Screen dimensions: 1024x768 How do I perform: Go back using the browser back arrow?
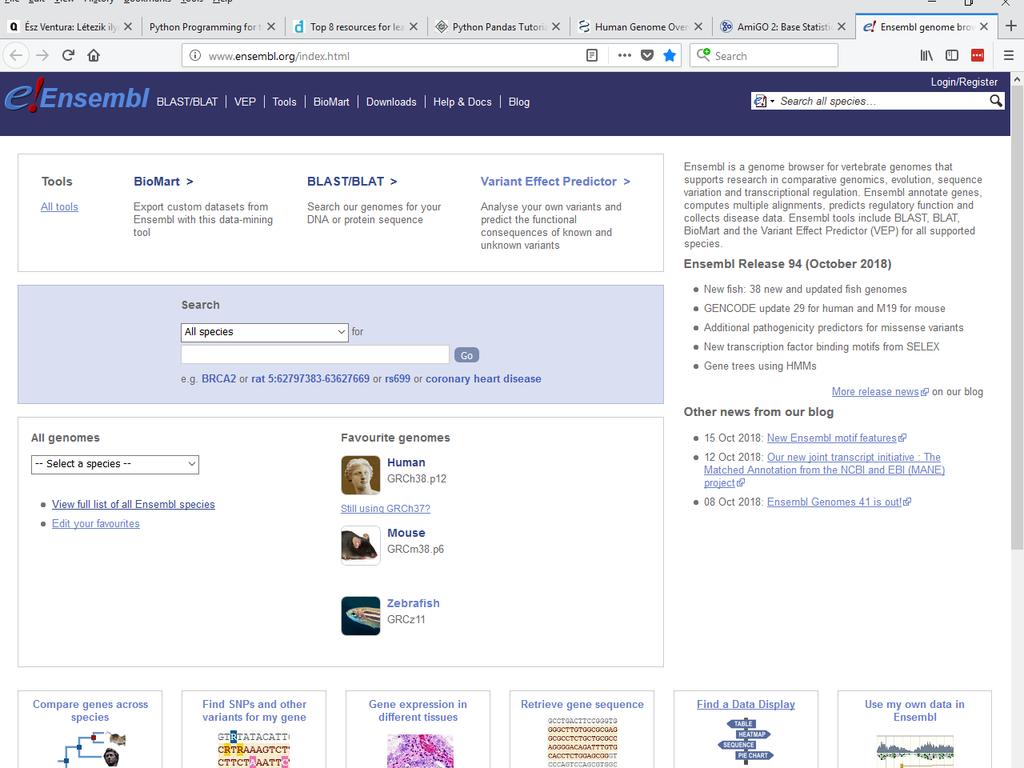point(16,56)
